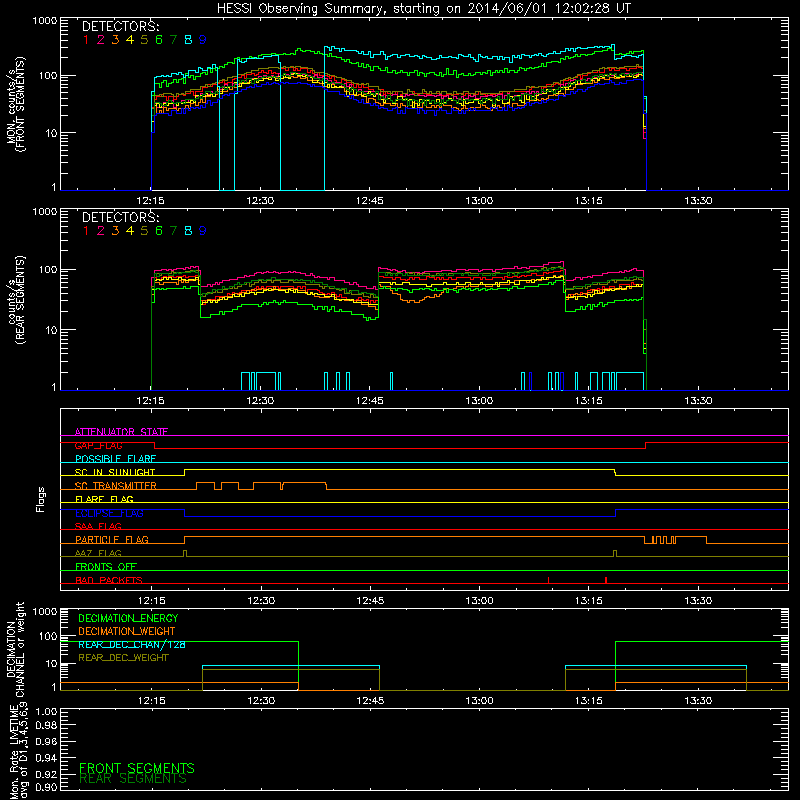Screen dimensions: 800x800
Task: Click the REAR_DEC_WEIGHT legend label
Action: click(123, 658)
